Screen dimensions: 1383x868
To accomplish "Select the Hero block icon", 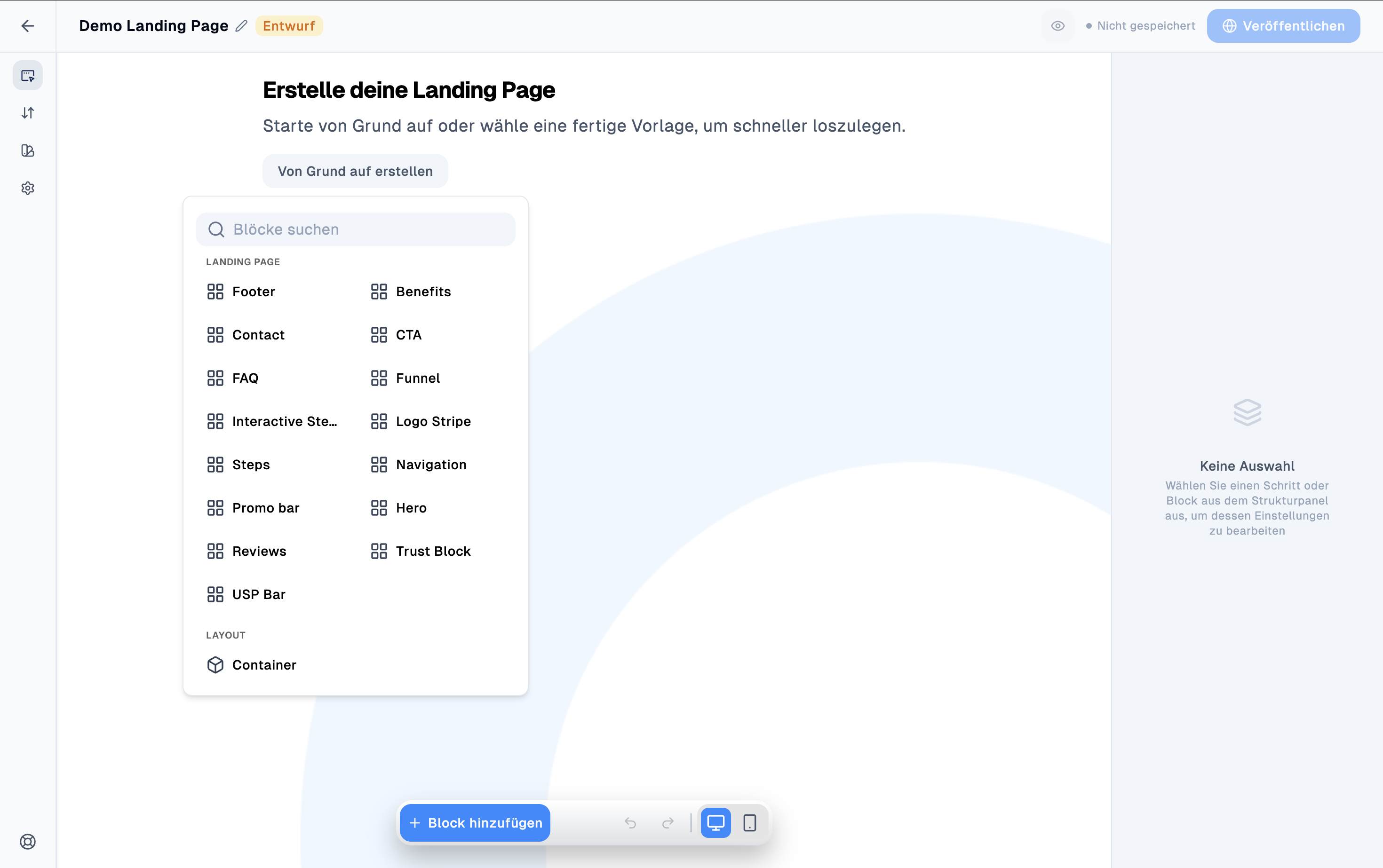I will click(x=379, y=508).
